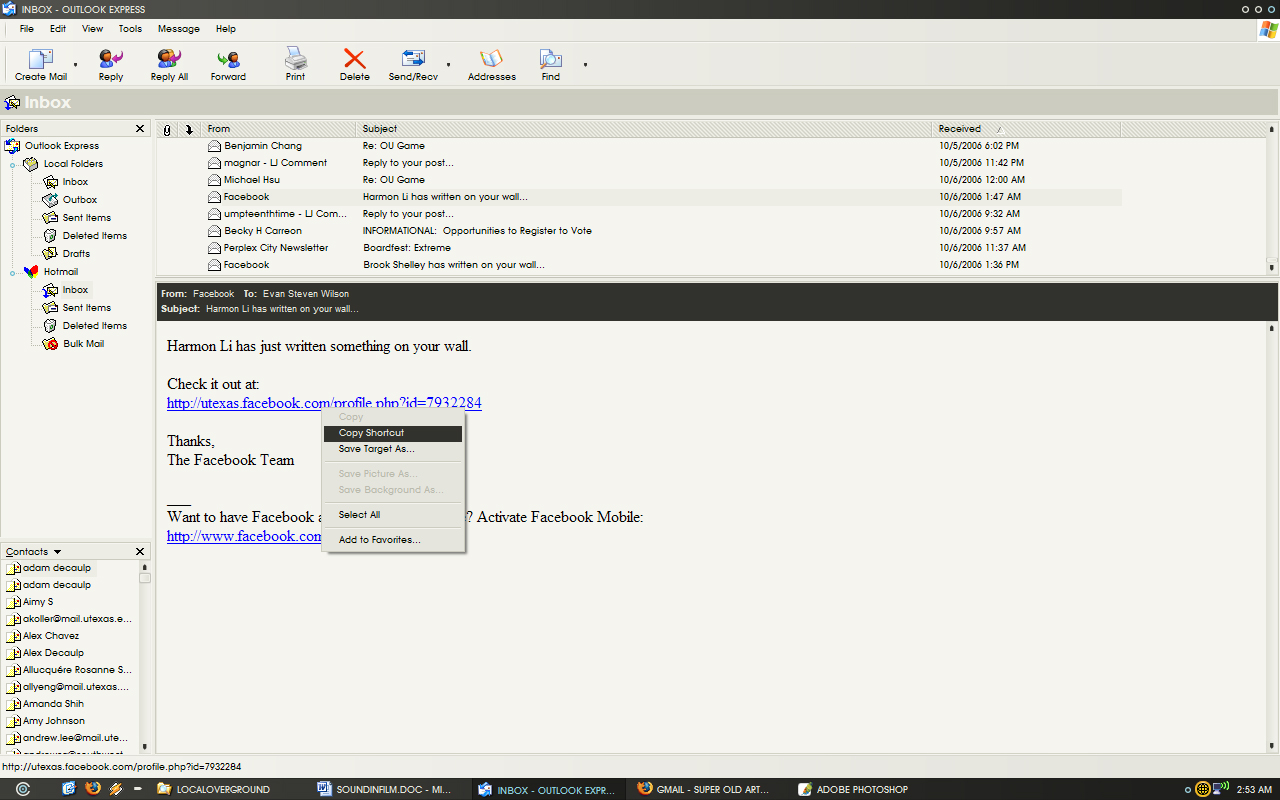The height and width of the screenshot is (800, 1280).
Task: Click Firefox quick launch icon
Action: coord(93,789)
